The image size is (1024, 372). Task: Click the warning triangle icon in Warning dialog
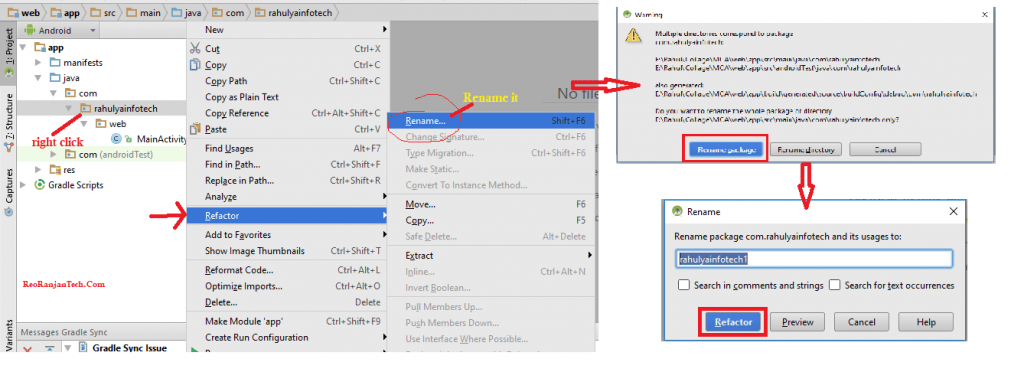tap(633, 36)
